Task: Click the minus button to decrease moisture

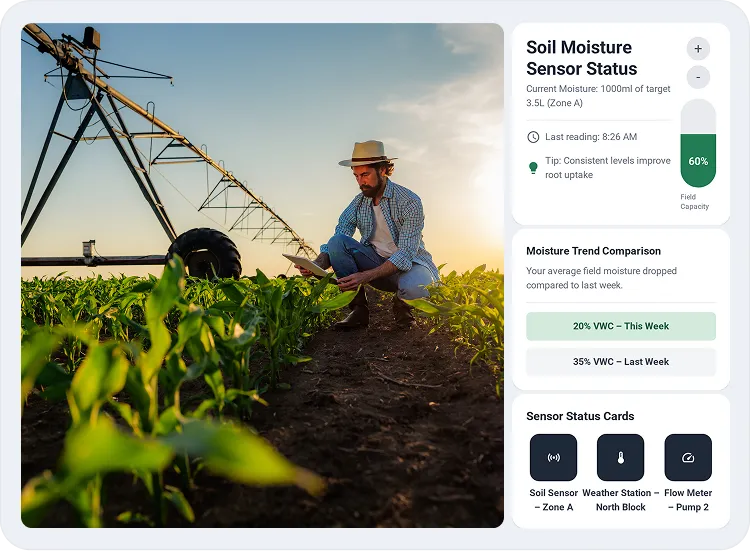Action: [x=698, y=77]
